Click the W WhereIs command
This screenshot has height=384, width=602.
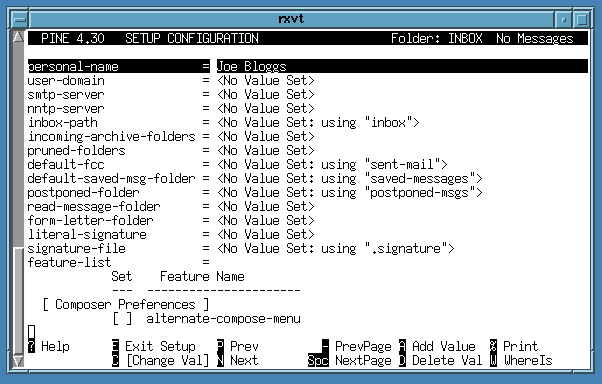click(x=521, y=361)
